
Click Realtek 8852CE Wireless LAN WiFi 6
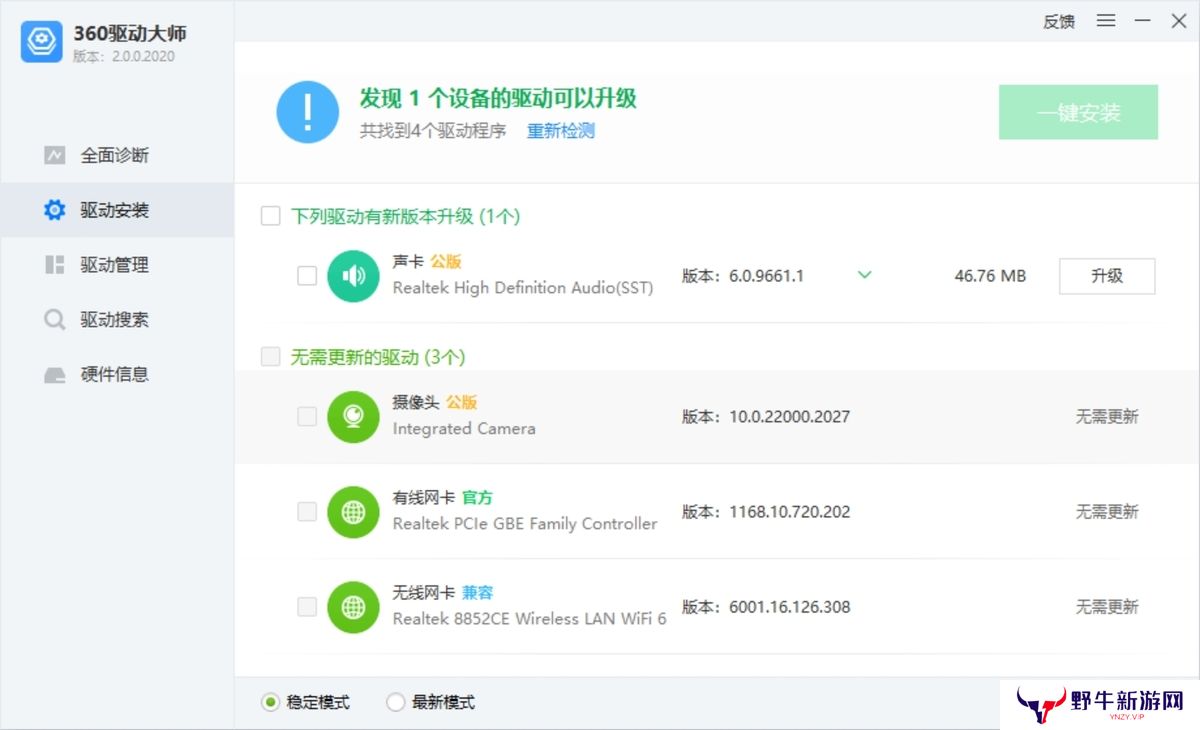(x=529, y=619)
